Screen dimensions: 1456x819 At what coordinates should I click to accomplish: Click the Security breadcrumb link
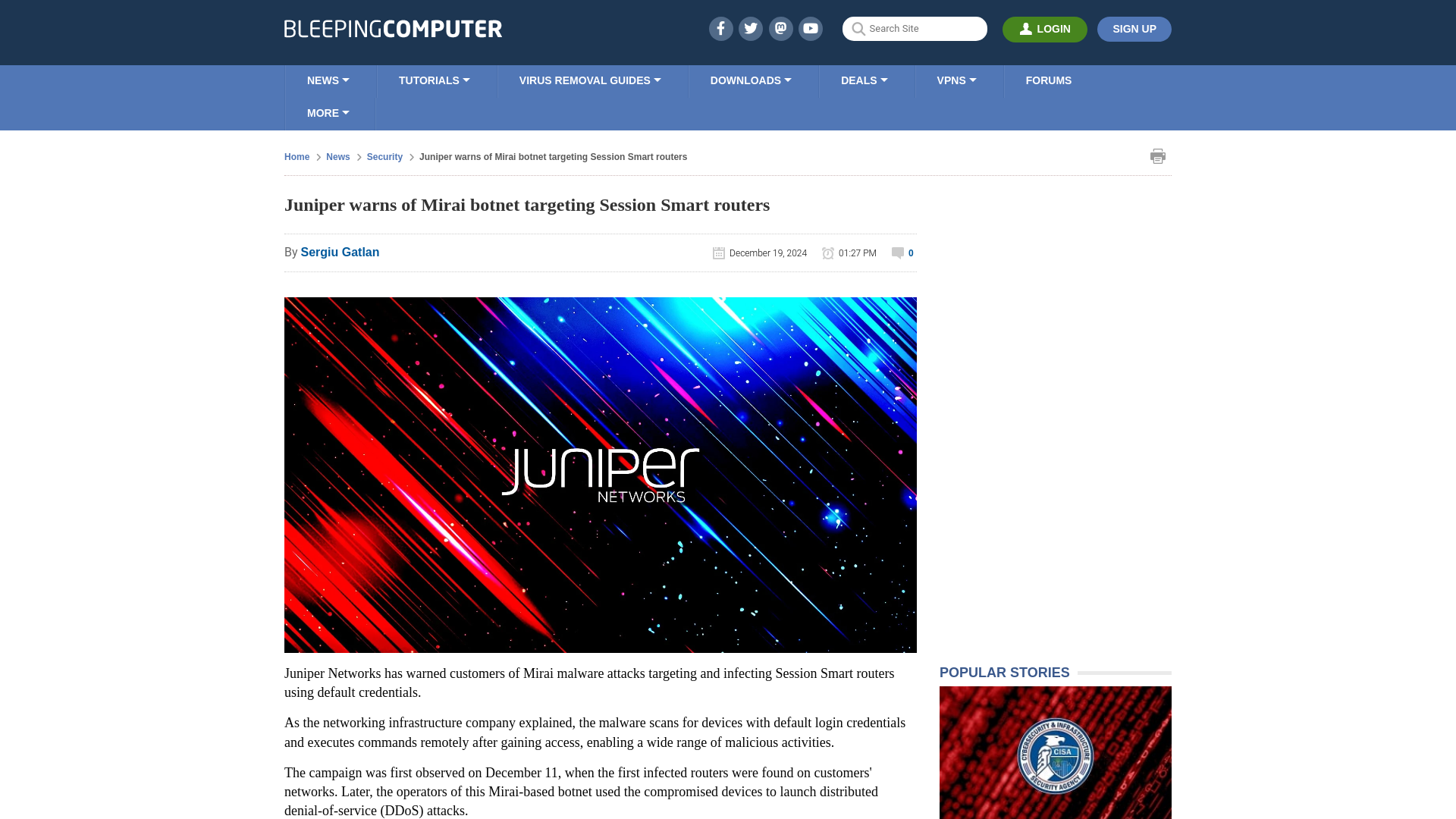385,157
